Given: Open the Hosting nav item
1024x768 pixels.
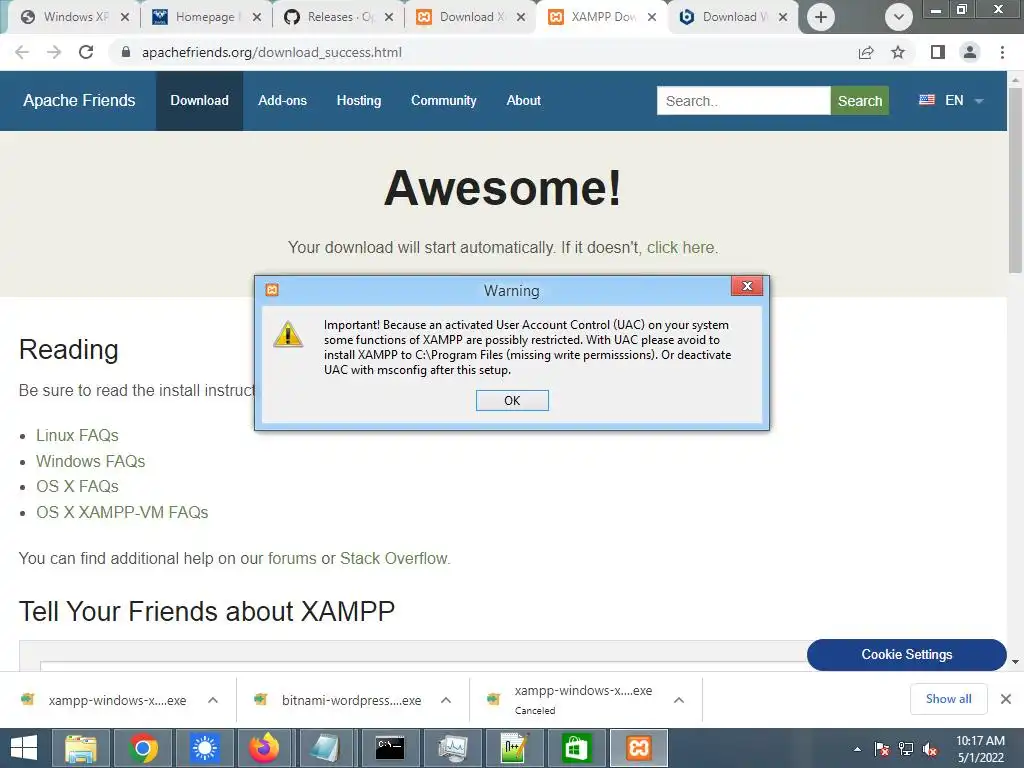Looking at the screenshot, I should click(359, 101).
